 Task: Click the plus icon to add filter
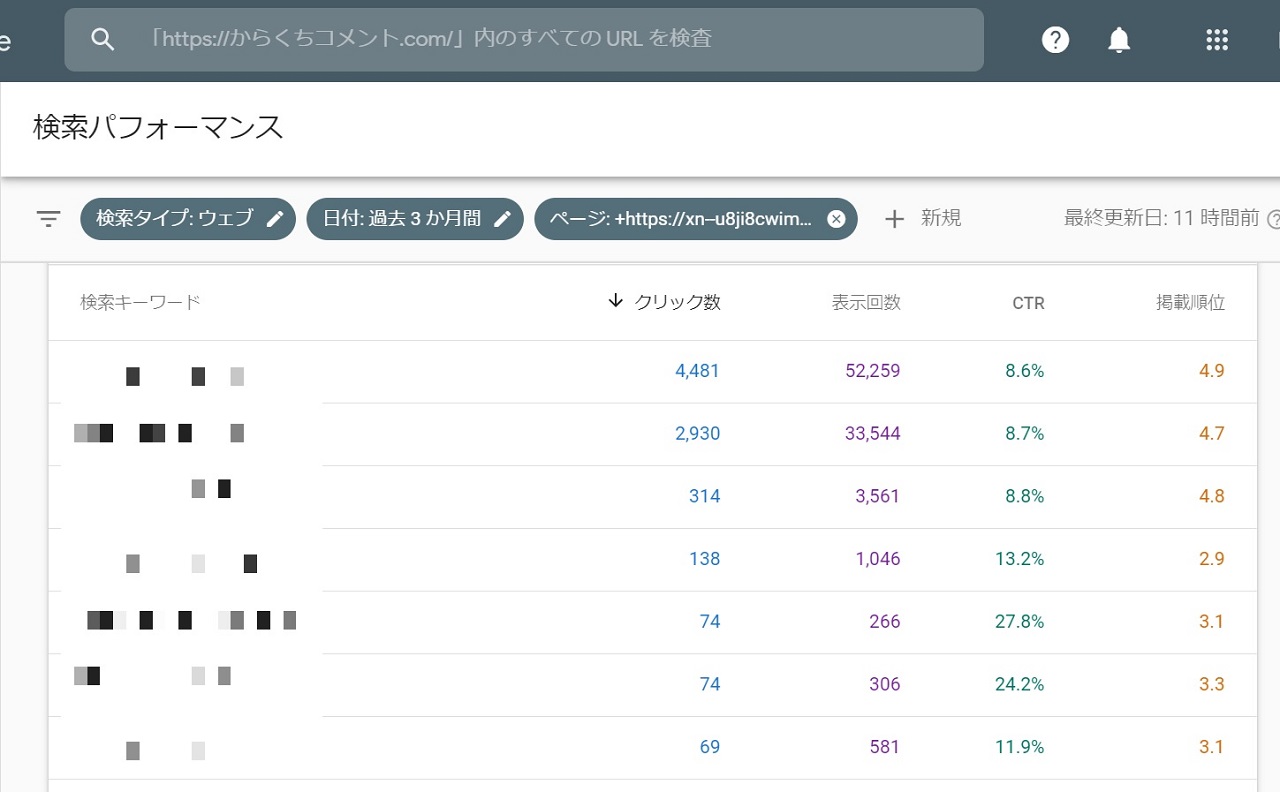(894, 219)
